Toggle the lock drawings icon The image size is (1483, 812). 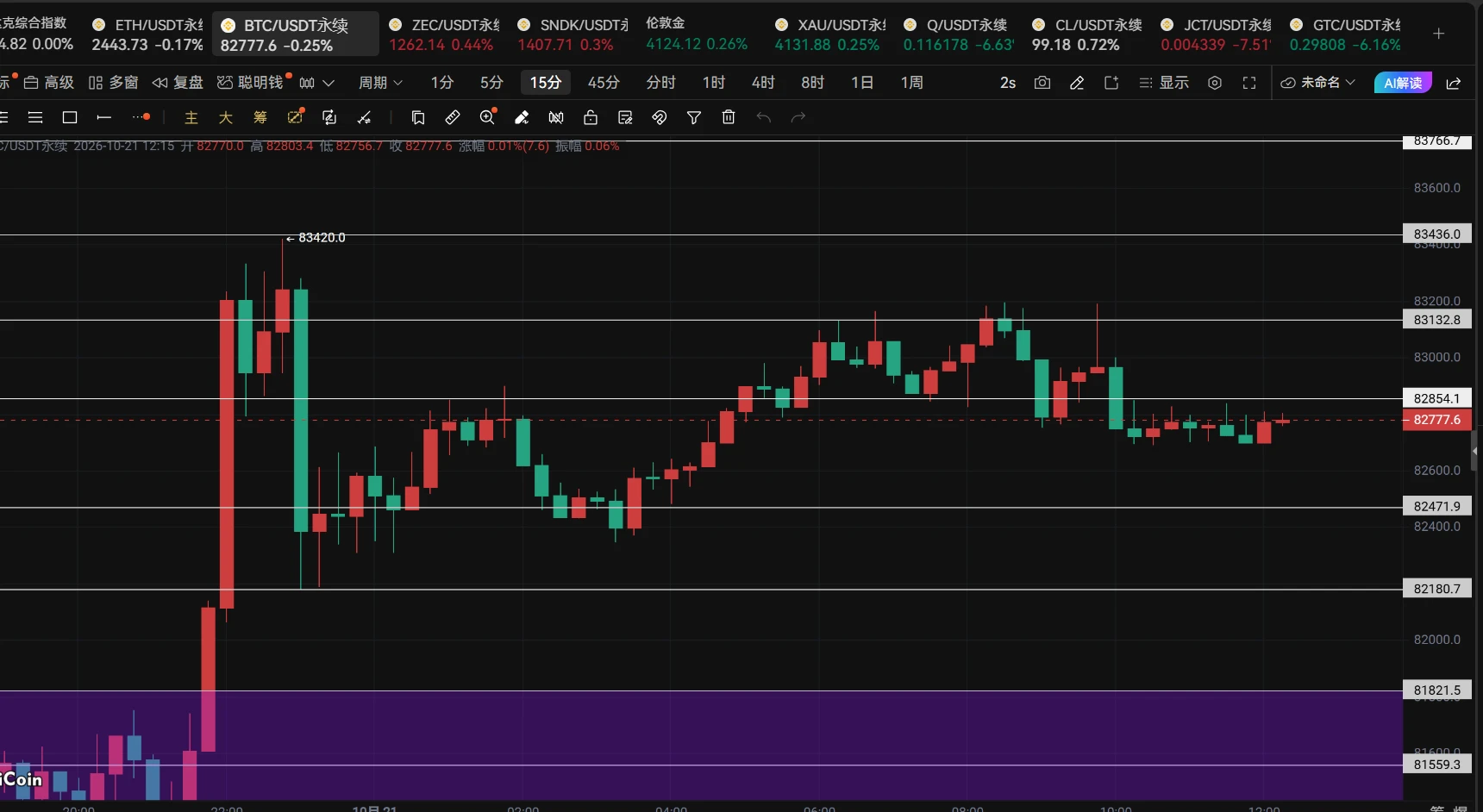(x=591, y=117)
